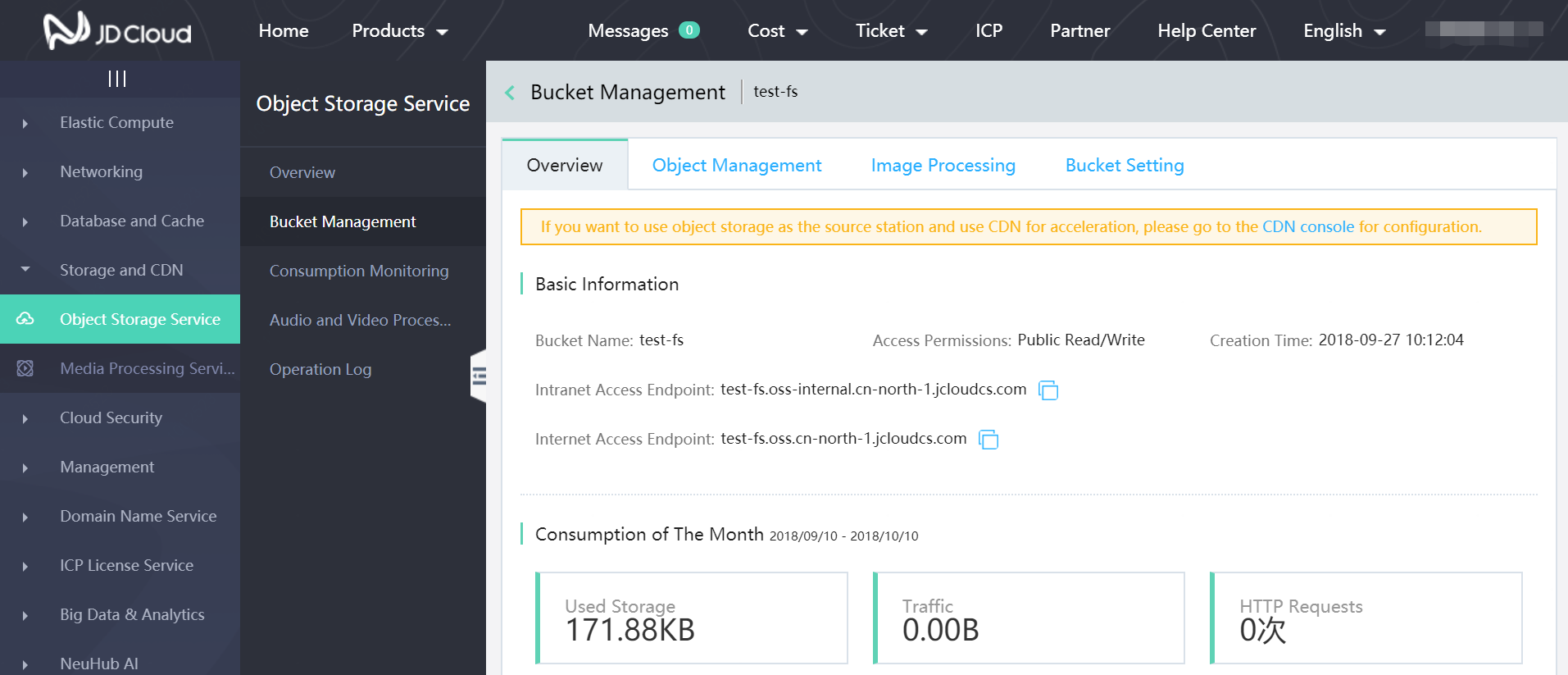Open the Big Data & Analytics category
The image size is (1568, 675).
120,614
